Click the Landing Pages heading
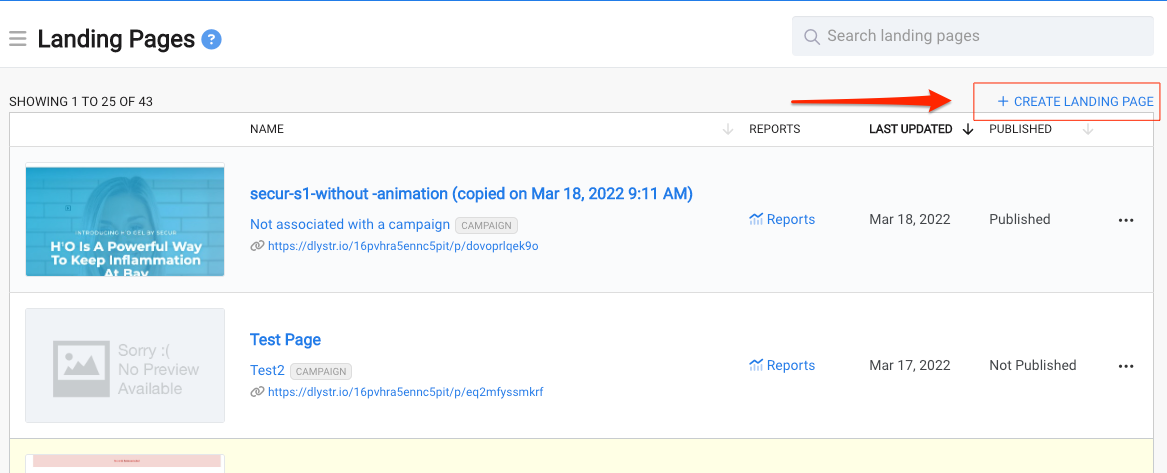This screenshot has height=473, width=1167. coord(116,39)
